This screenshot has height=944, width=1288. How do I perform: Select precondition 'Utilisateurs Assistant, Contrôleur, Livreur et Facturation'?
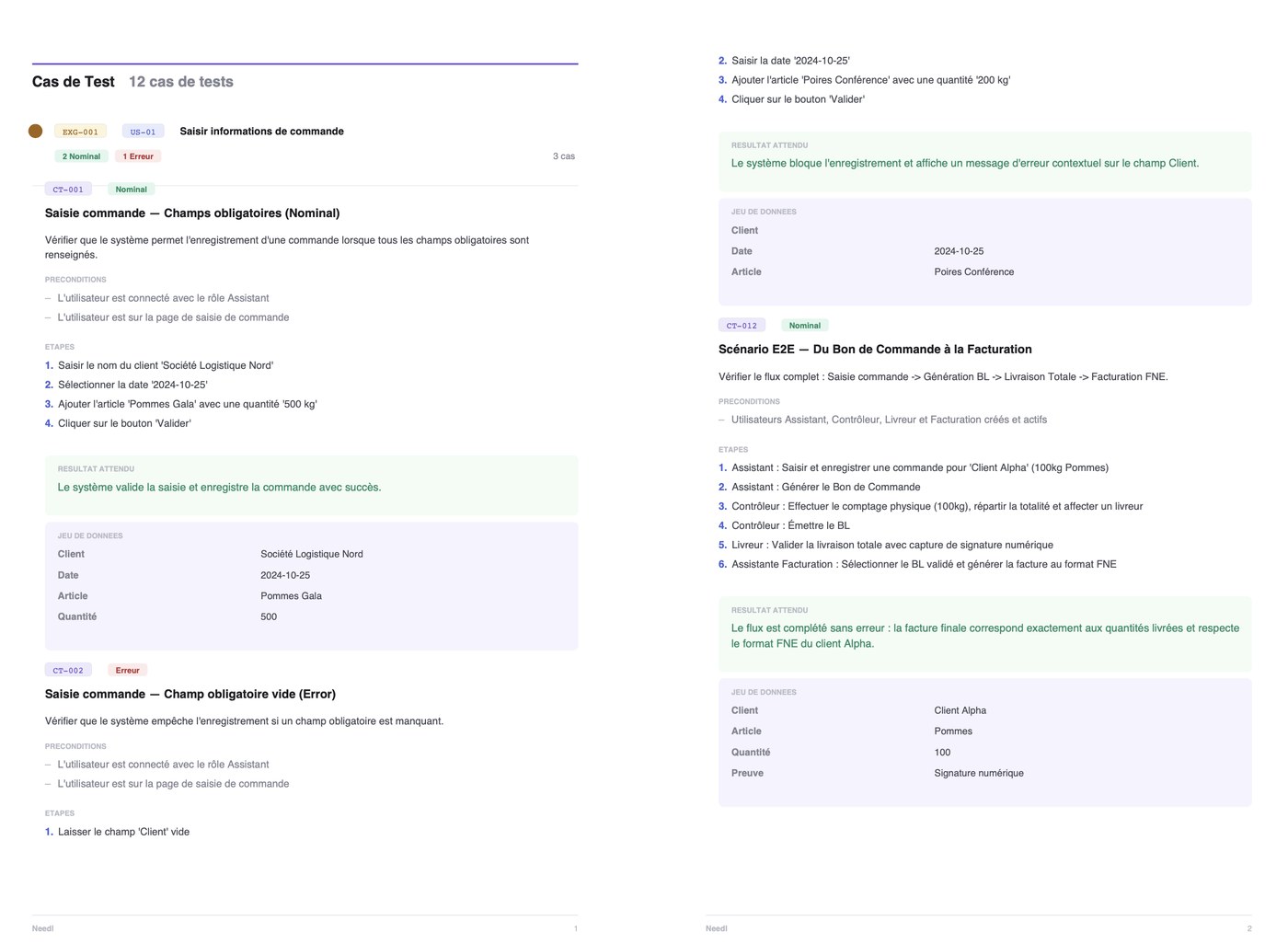[889, 420]
